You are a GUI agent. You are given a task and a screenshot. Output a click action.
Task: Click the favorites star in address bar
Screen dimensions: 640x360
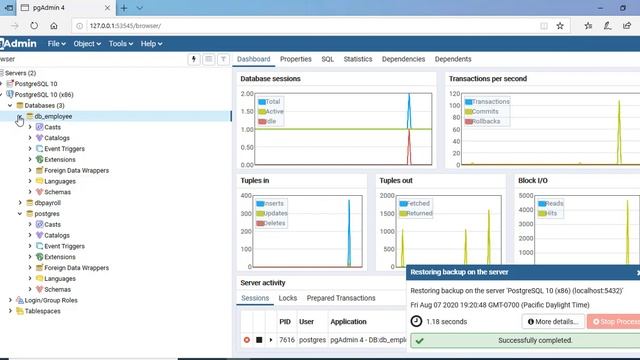click(x=560, y=26)
